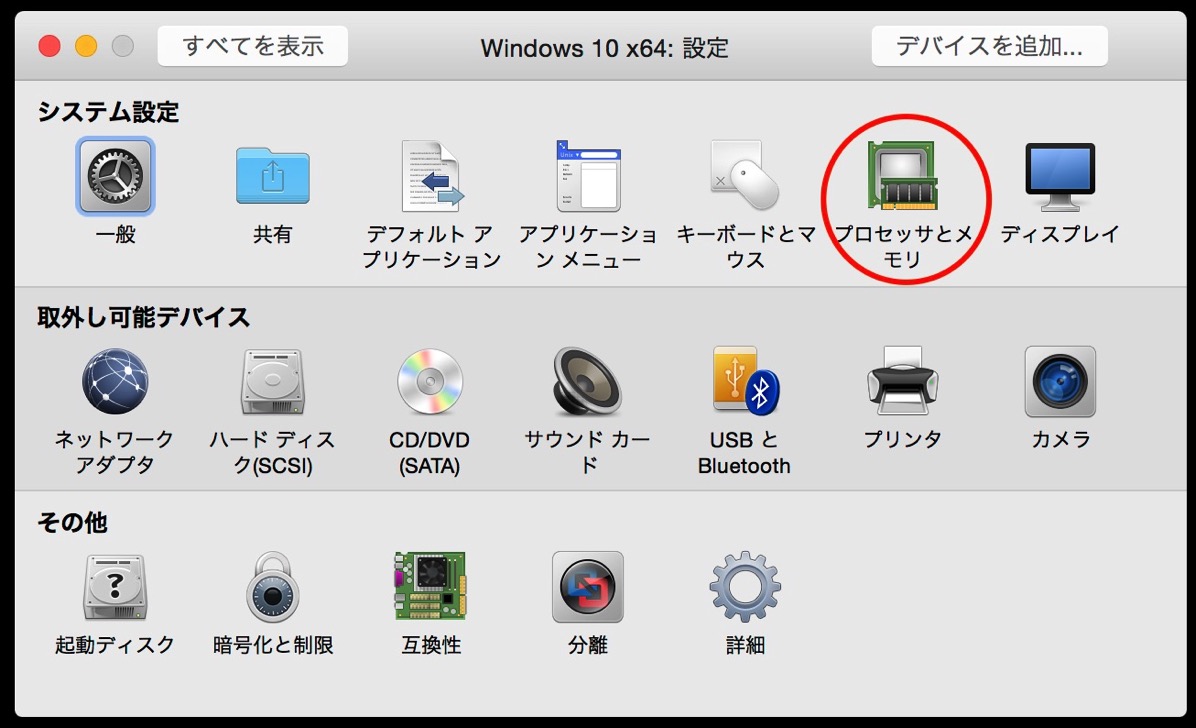1196x728 pixels.
Task: Click the その他 section heading
Action: [x=72, y=523]
